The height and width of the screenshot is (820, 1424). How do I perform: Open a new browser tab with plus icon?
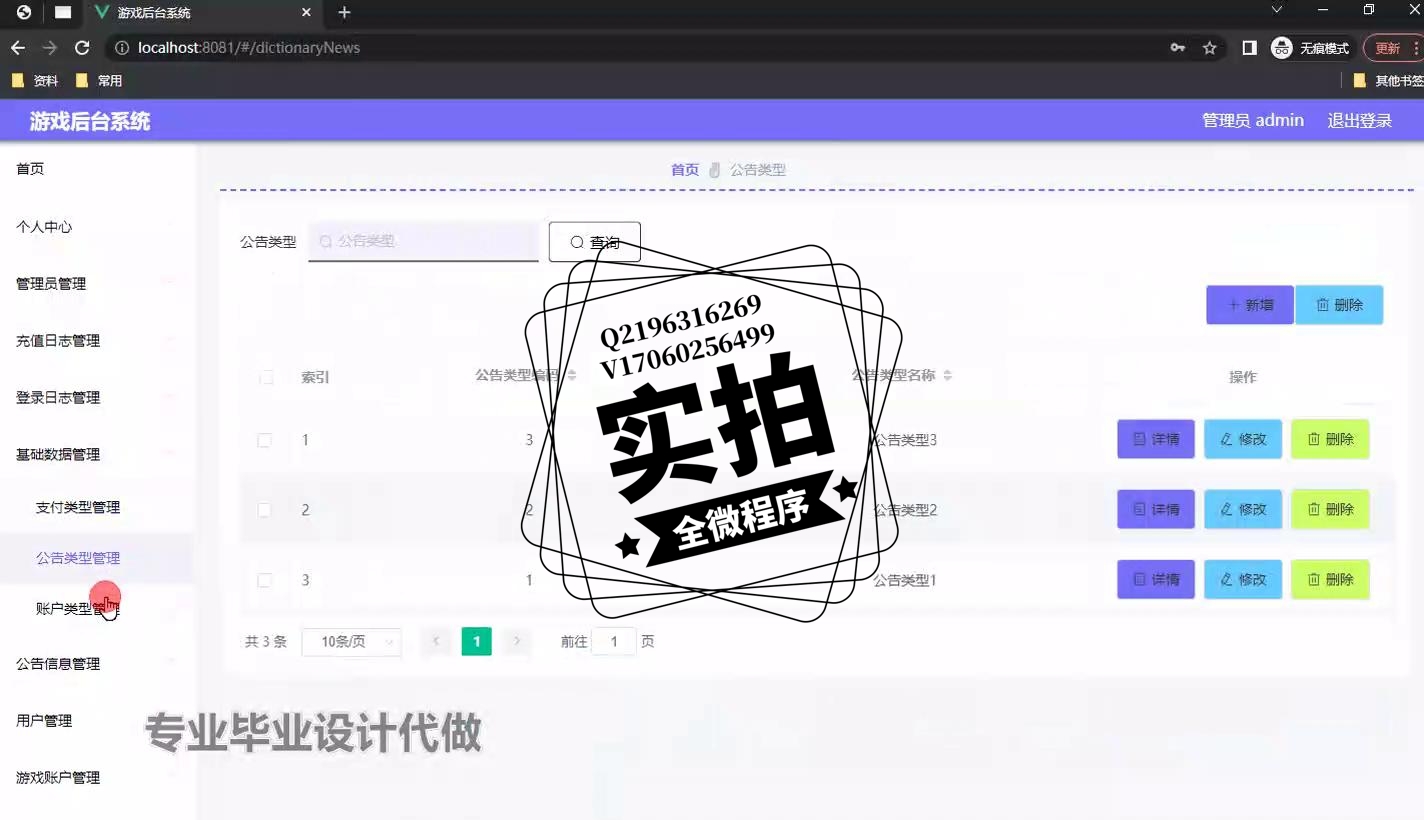pos(344,13)
